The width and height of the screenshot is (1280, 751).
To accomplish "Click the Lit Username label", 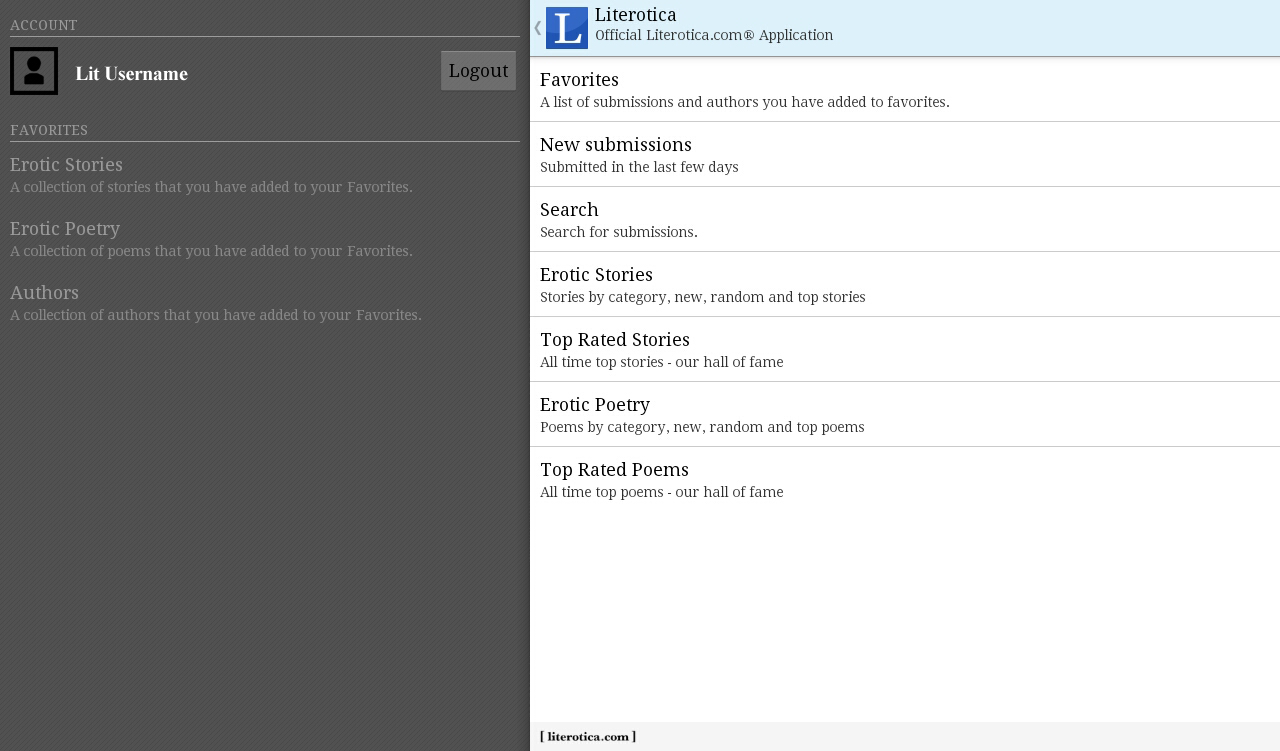I will click(x=132, y=74).
